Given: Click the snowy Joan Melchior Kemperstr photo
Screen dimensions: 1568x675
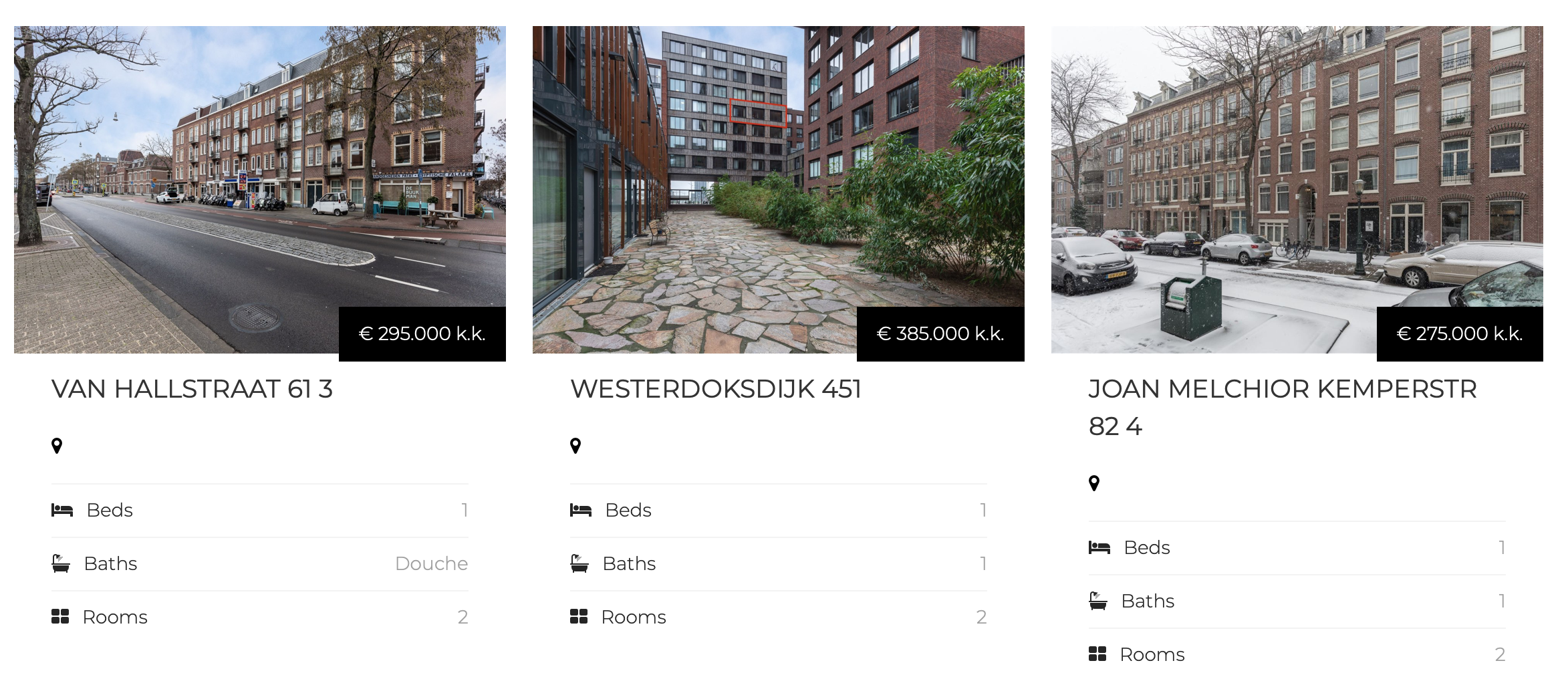Looking at the screenshot, I should 1297,190.
